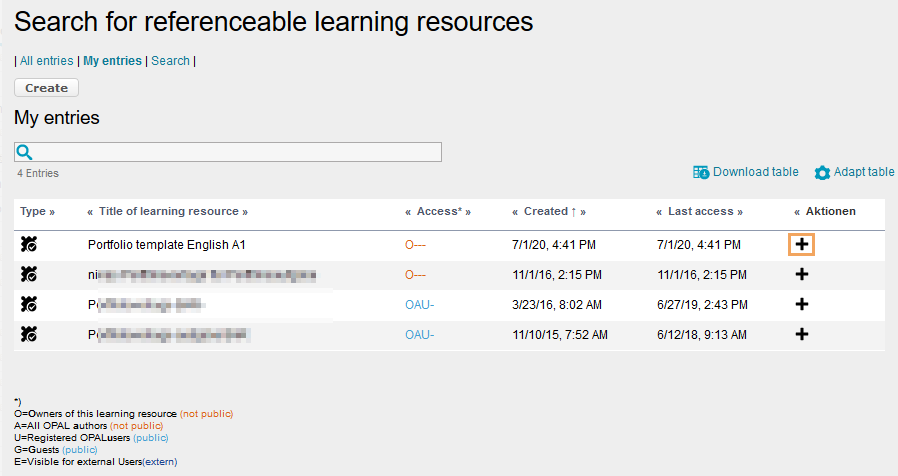Click plus icon for entry created 3/23/16
898x476 pixels.
click(801, 304)
